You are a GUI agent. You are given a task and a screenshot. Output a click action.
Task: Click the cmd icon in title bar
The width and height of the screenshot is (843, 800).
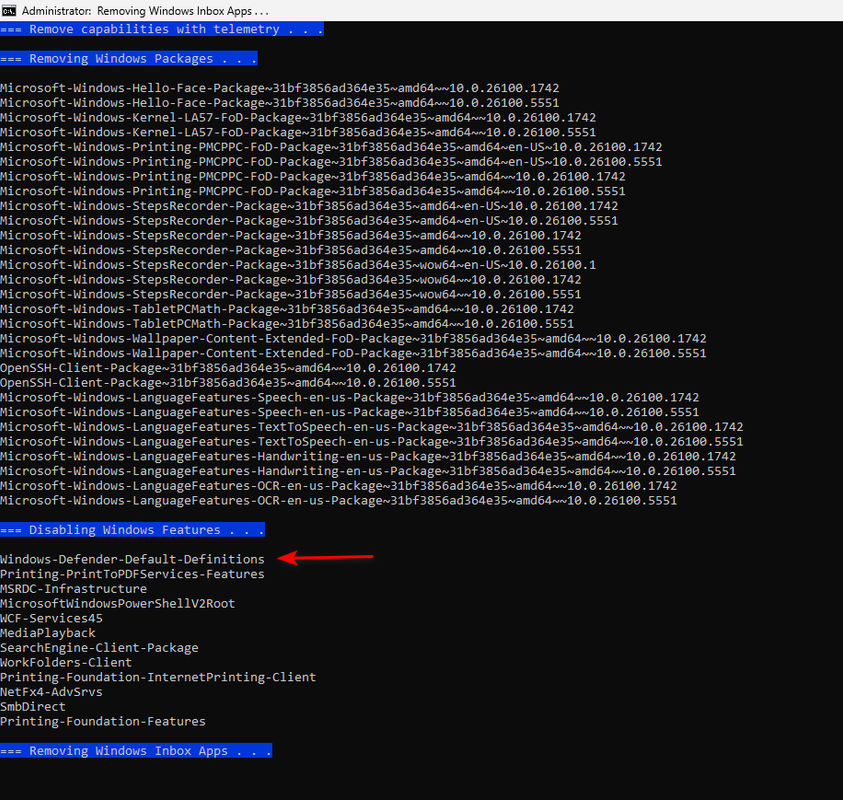click(x=9, y=11)
